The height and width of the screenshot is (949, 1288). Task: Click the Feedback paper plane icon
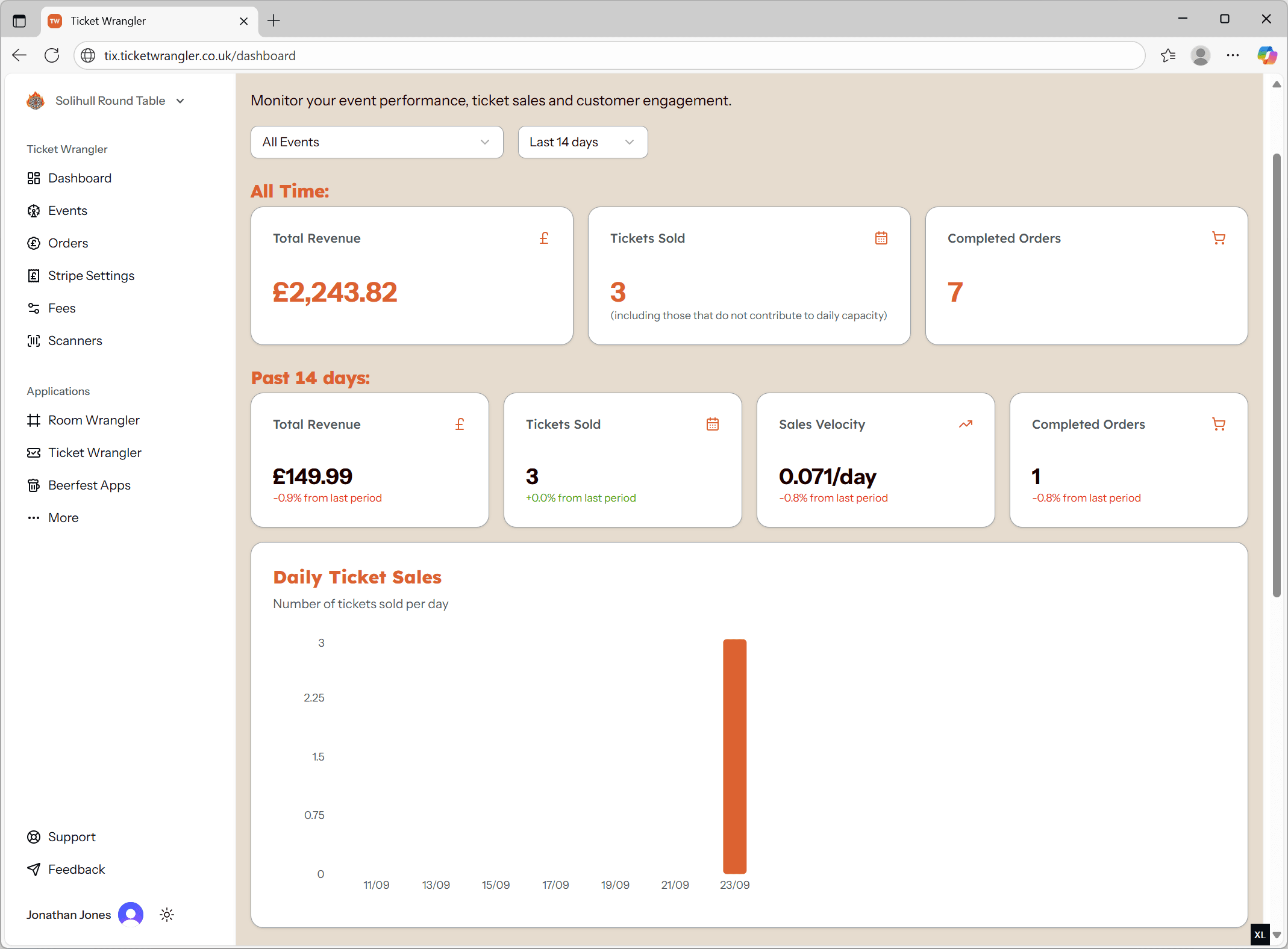[x=34, y=870]
